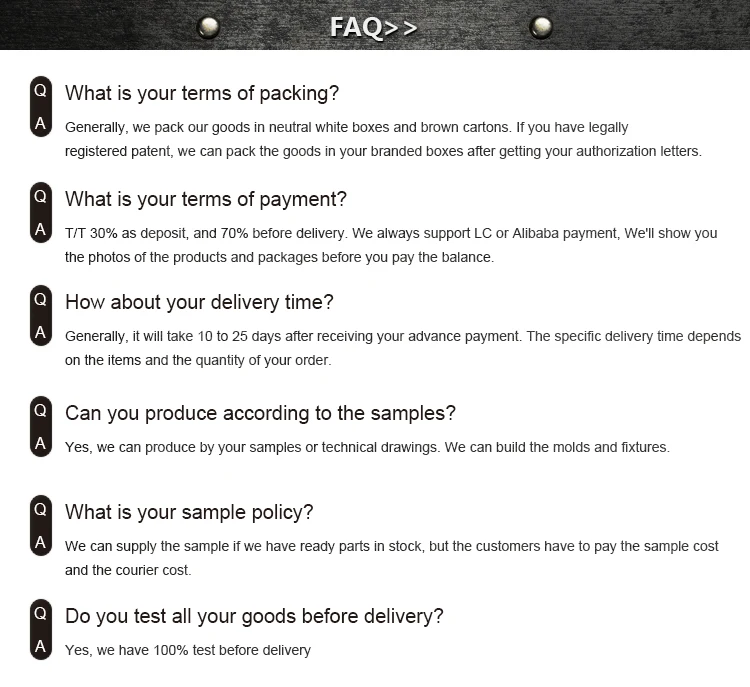Click the Q badge beside the sample policy question

(41, 510)
